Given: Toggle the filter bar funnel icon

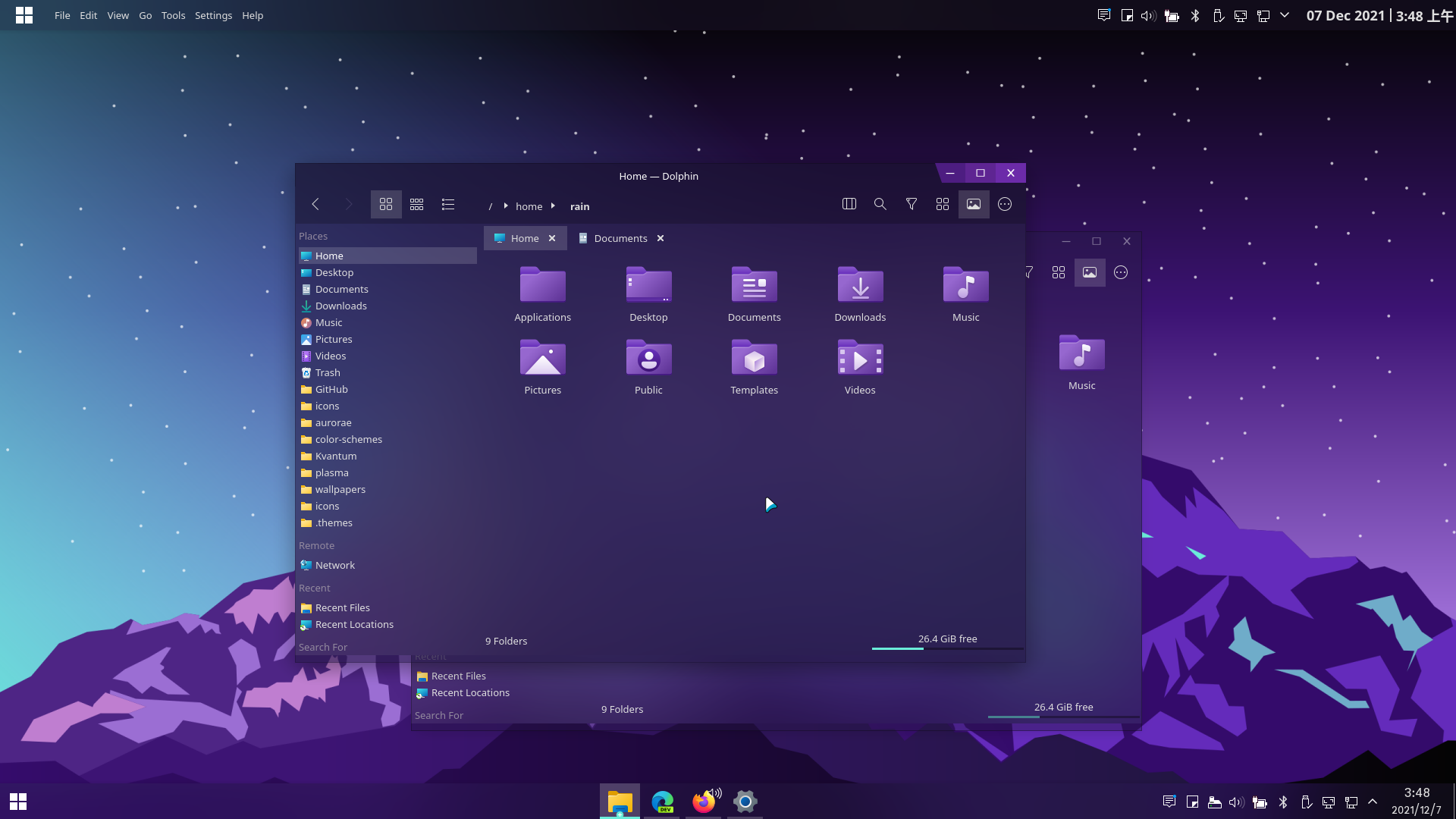Looking at the screenshot, I should click(x=912, y=204).
